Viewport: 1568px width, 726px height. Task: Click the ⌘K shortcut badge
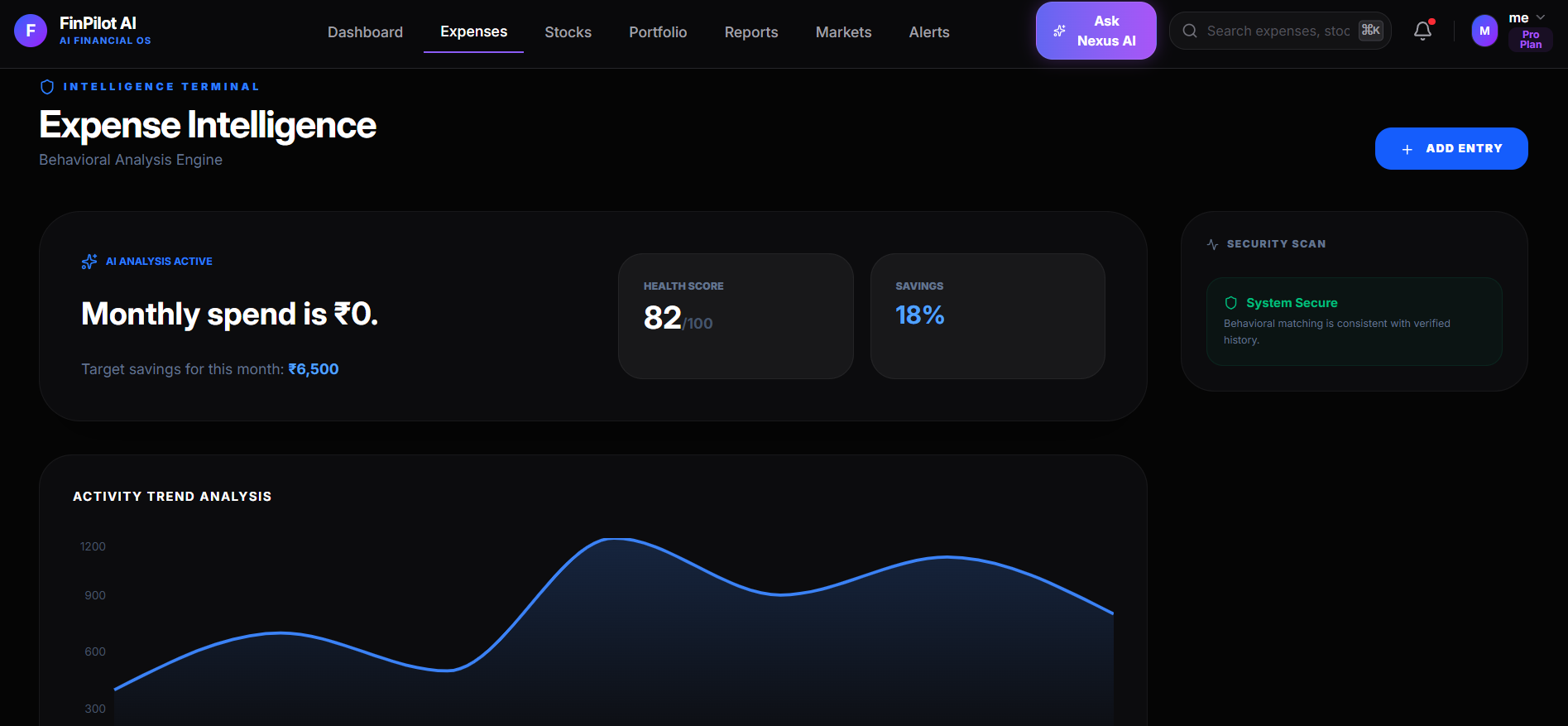(x=1371, y=31)
